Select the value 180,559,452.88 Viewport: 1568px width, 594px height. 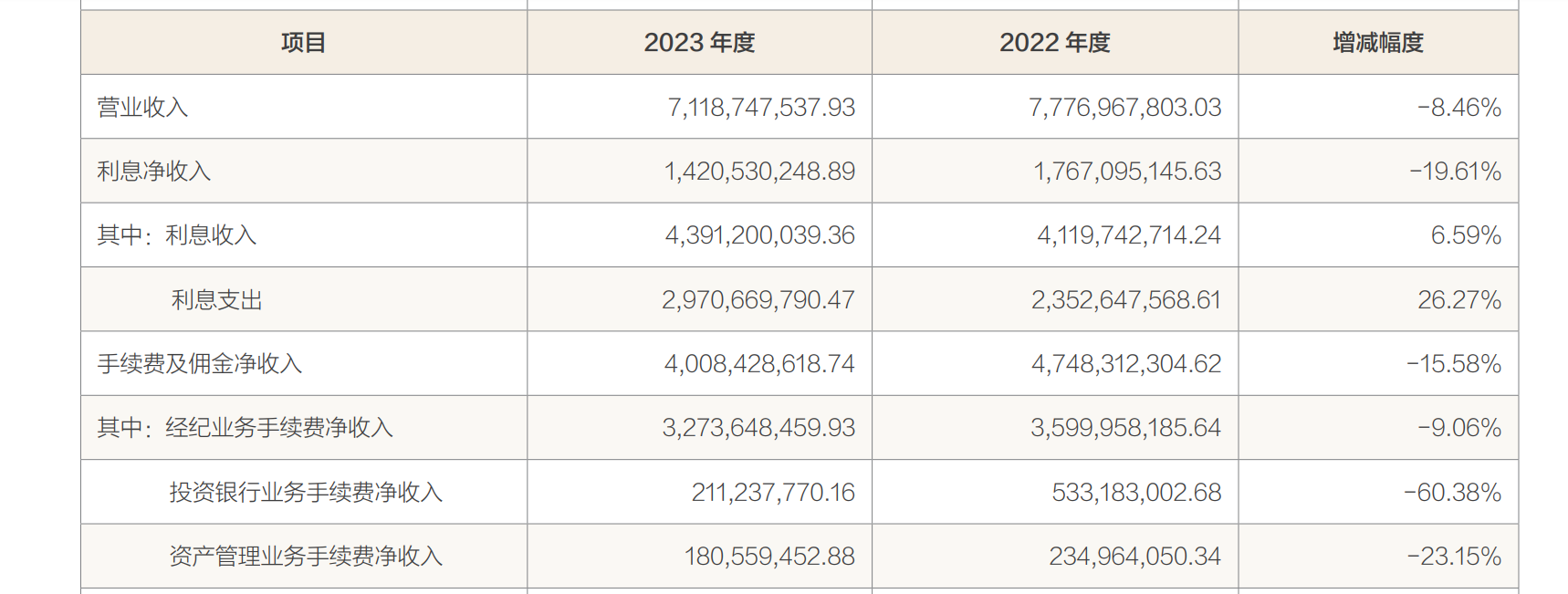click(x=768, y=557)
